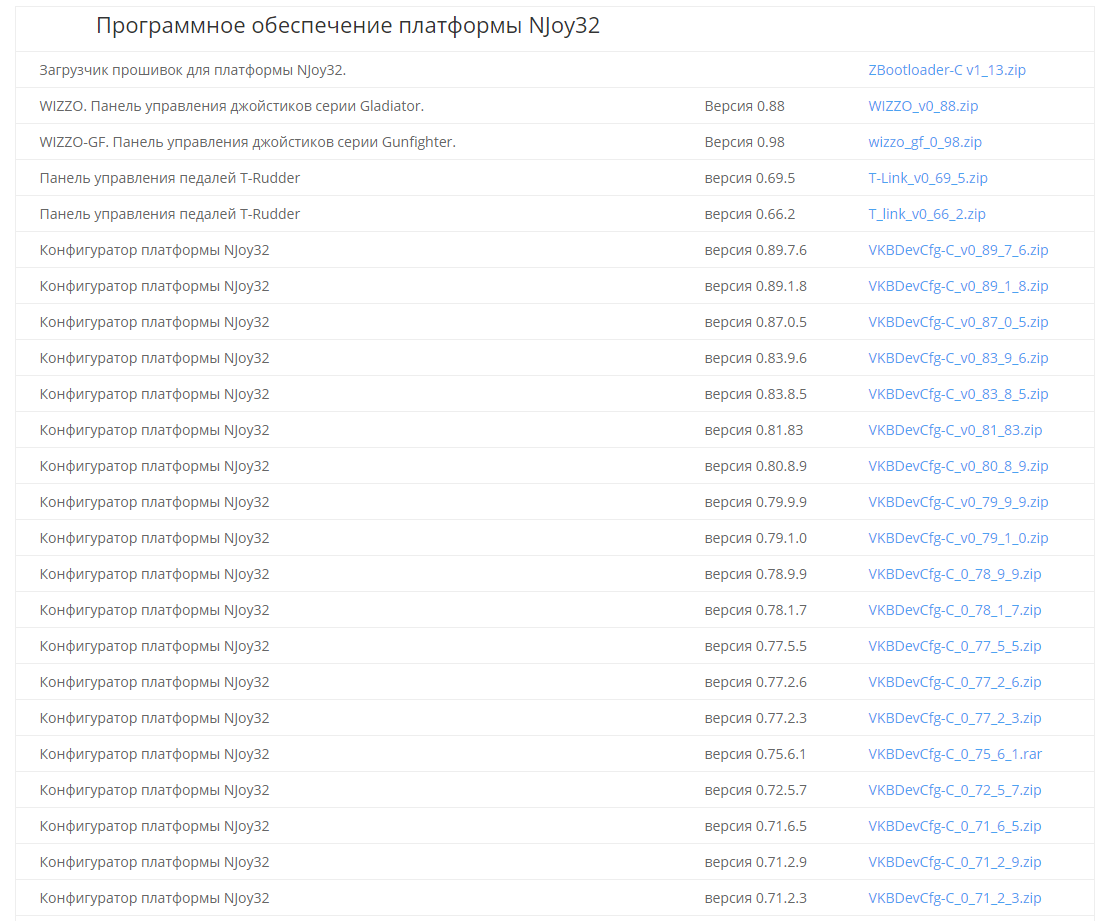Download VKBDevCfg-C_0_77_2_6.zip

click(x=954, y=682)
